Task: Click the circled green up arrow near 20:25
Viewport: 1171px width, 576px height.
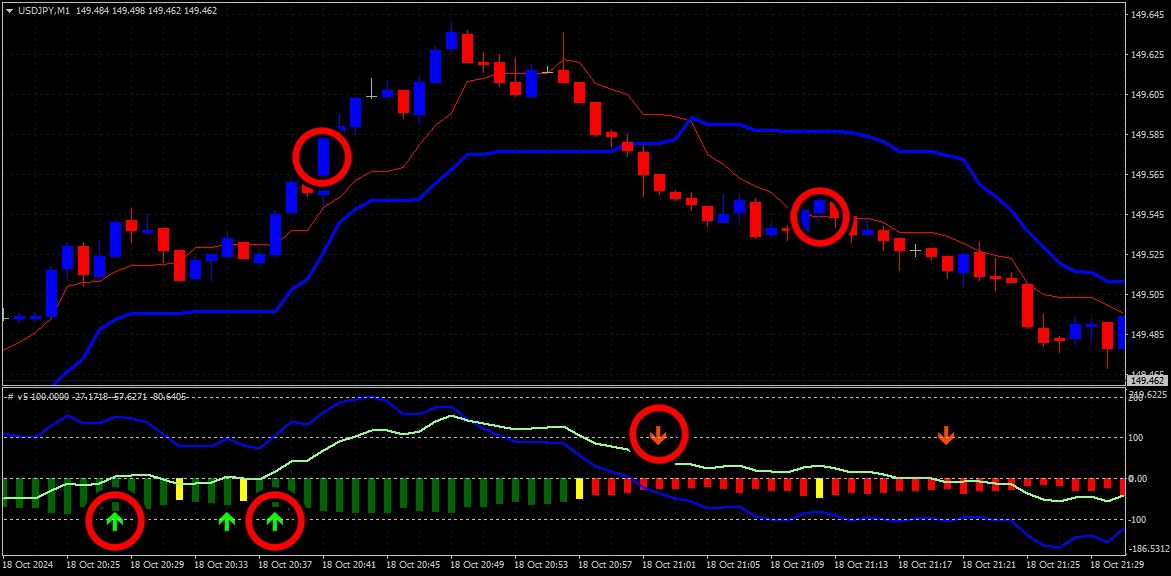Action: pos(114,521)
